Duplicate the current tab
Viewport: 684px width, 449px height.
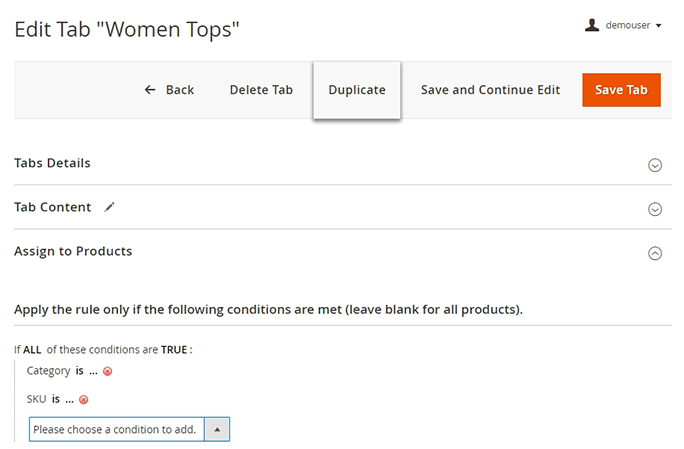[357, 90]
